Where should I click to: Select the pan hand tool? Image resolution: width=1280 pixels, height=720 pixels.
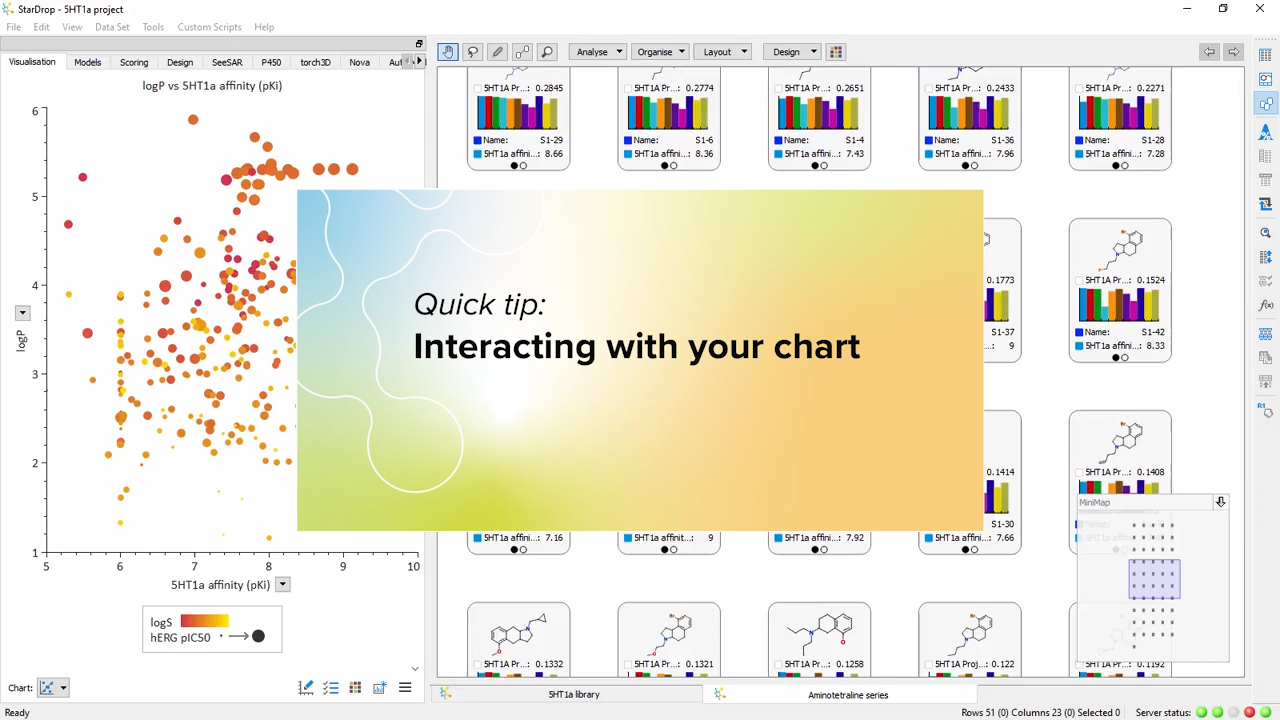(x=448, y=52)
